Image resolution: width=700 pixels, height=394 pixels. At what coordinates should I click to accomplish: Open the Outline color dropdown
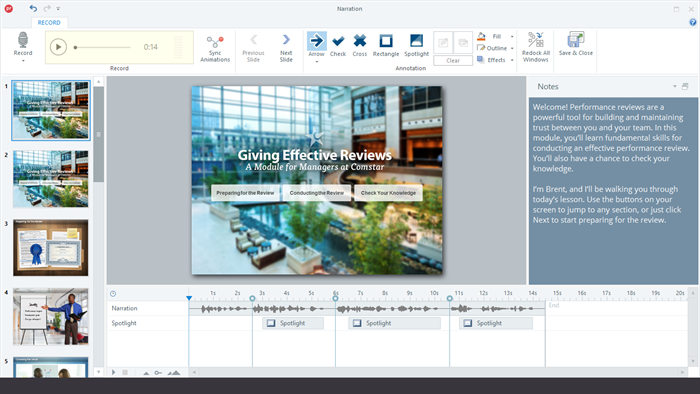point(512,48)
